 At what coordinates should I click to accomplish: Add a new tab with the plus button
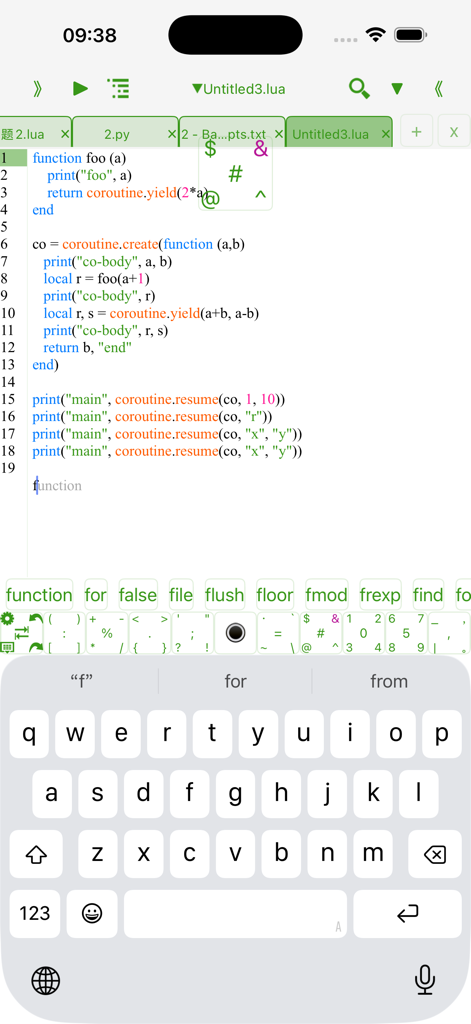[416, 133]
